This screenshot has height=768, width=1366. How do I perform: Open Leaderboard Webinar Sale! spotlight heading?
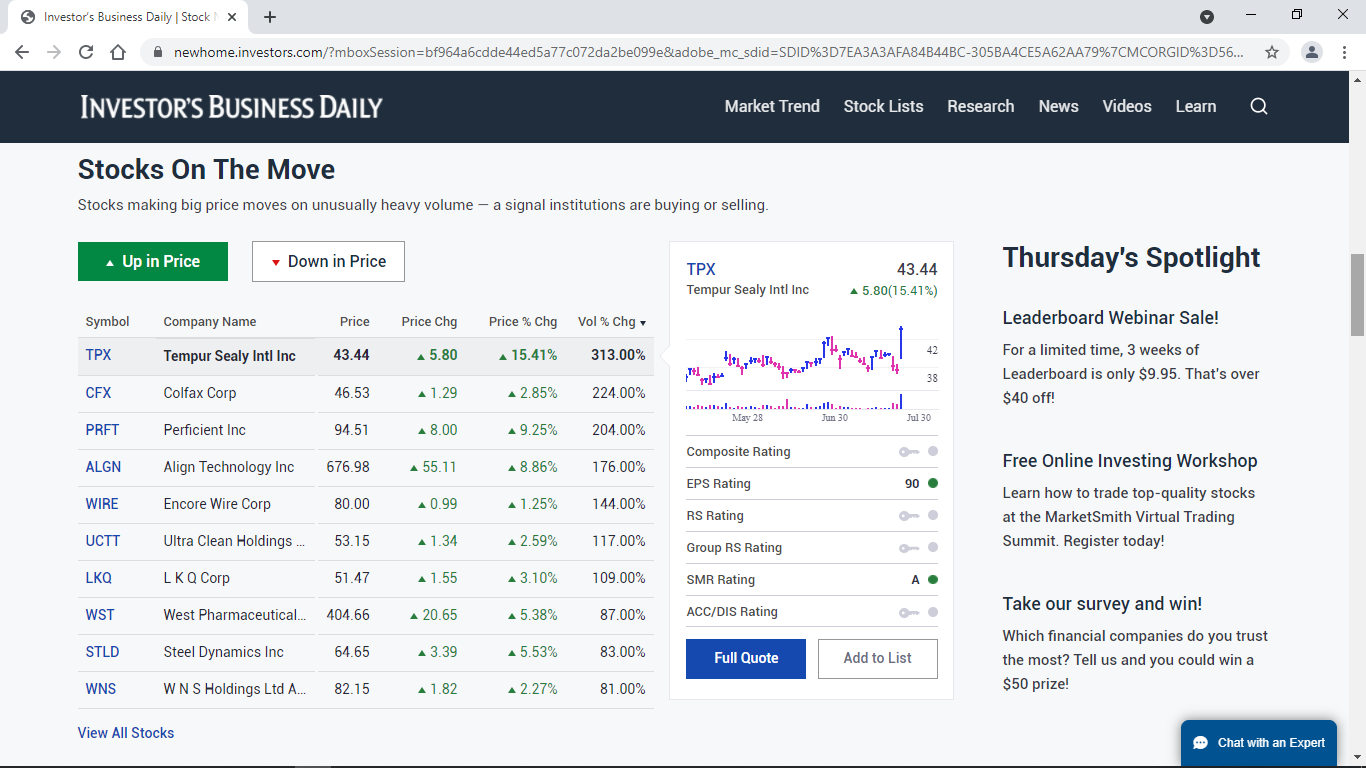(x=1111, y=318)
